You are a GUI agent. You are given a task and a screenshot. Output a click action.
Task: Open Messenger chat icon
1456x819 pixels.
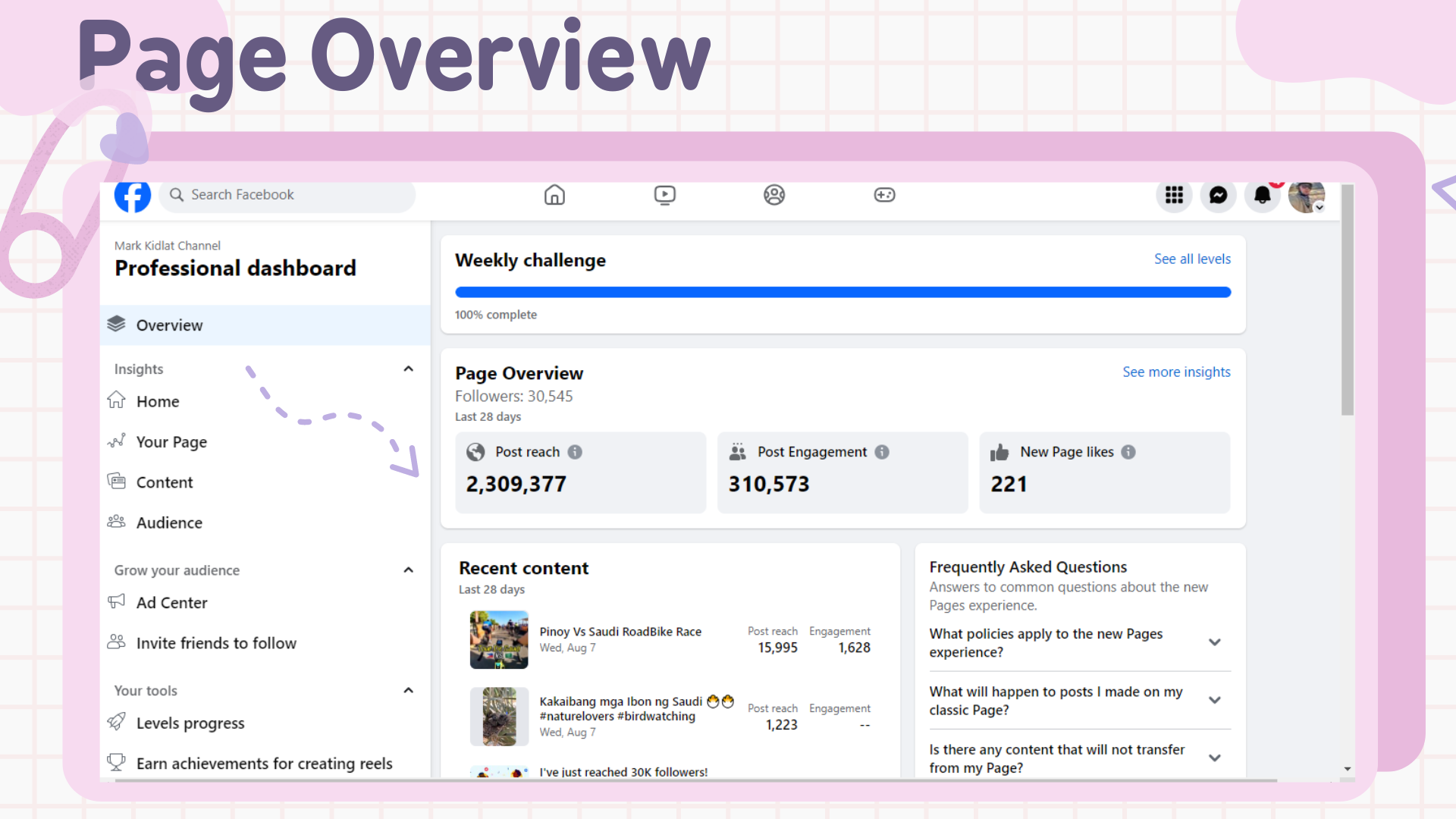tap(1218, 195)
